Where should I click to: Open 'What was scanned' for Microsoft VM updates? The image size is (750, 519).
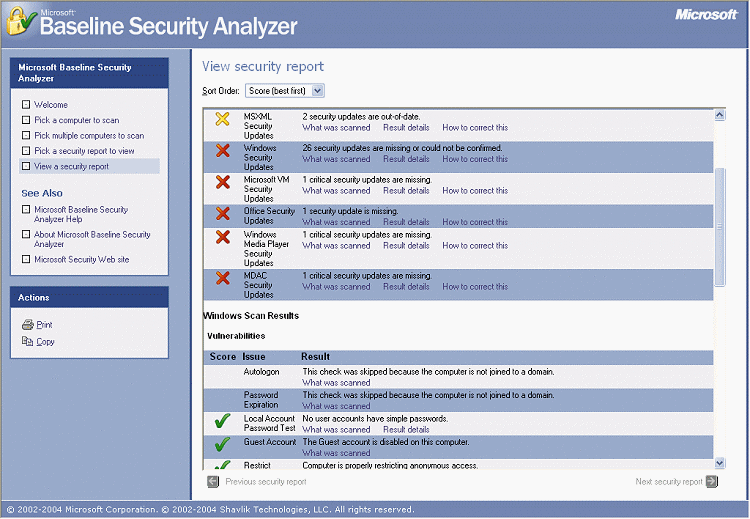[x=336, y=191]
